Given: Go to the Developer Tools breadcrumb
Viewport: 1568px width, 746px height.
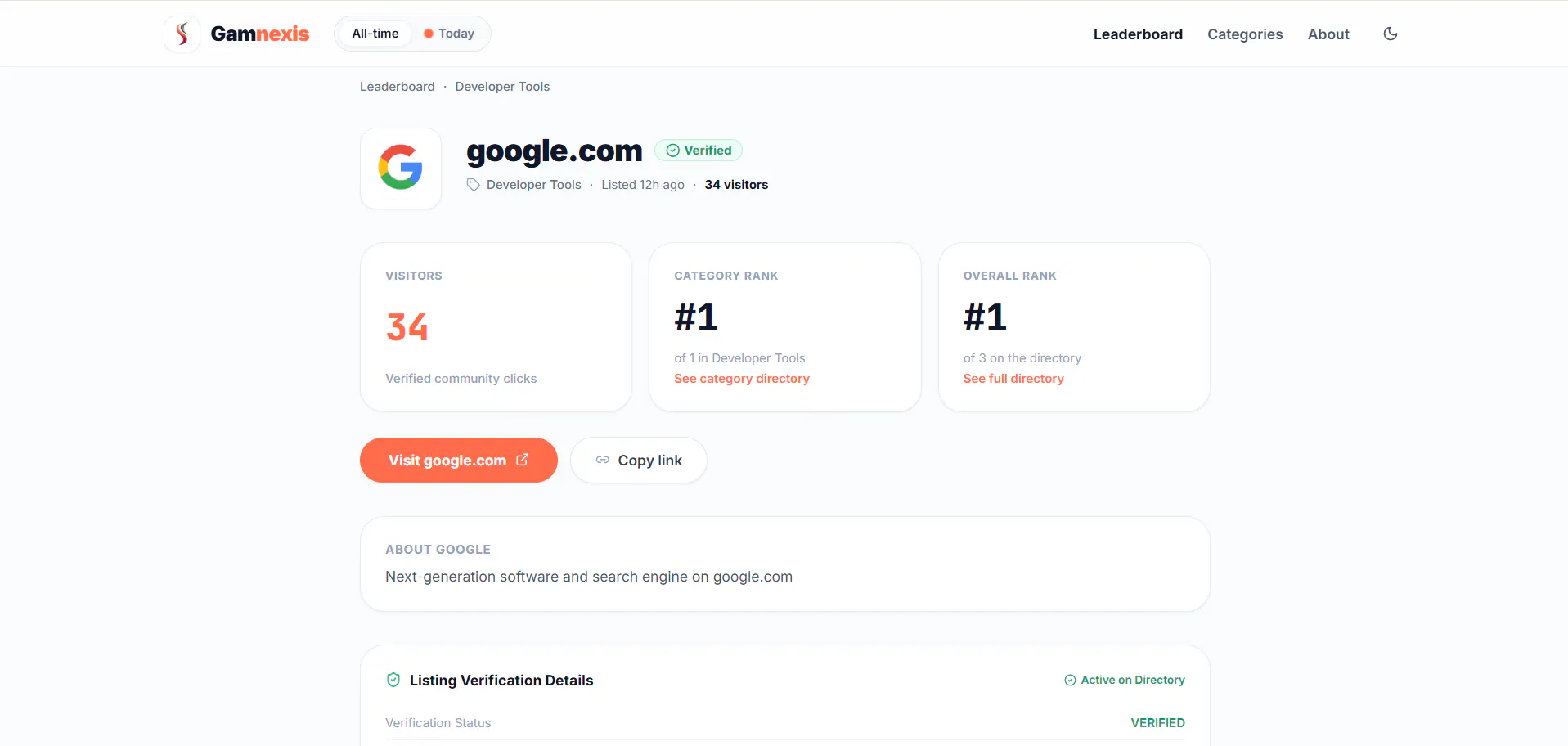Looking at the screenshot, I should [x=502, y=87].
